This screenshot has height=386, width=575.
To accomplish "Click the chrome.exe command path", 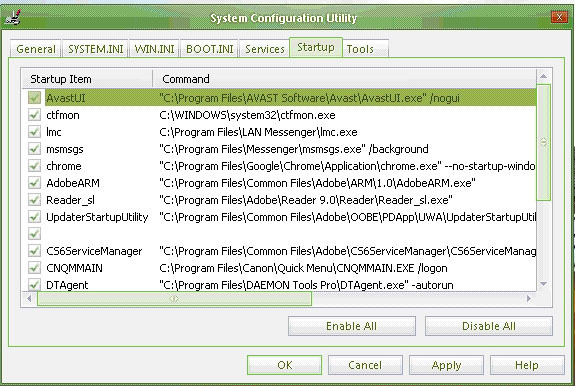I will click(347, 166).
